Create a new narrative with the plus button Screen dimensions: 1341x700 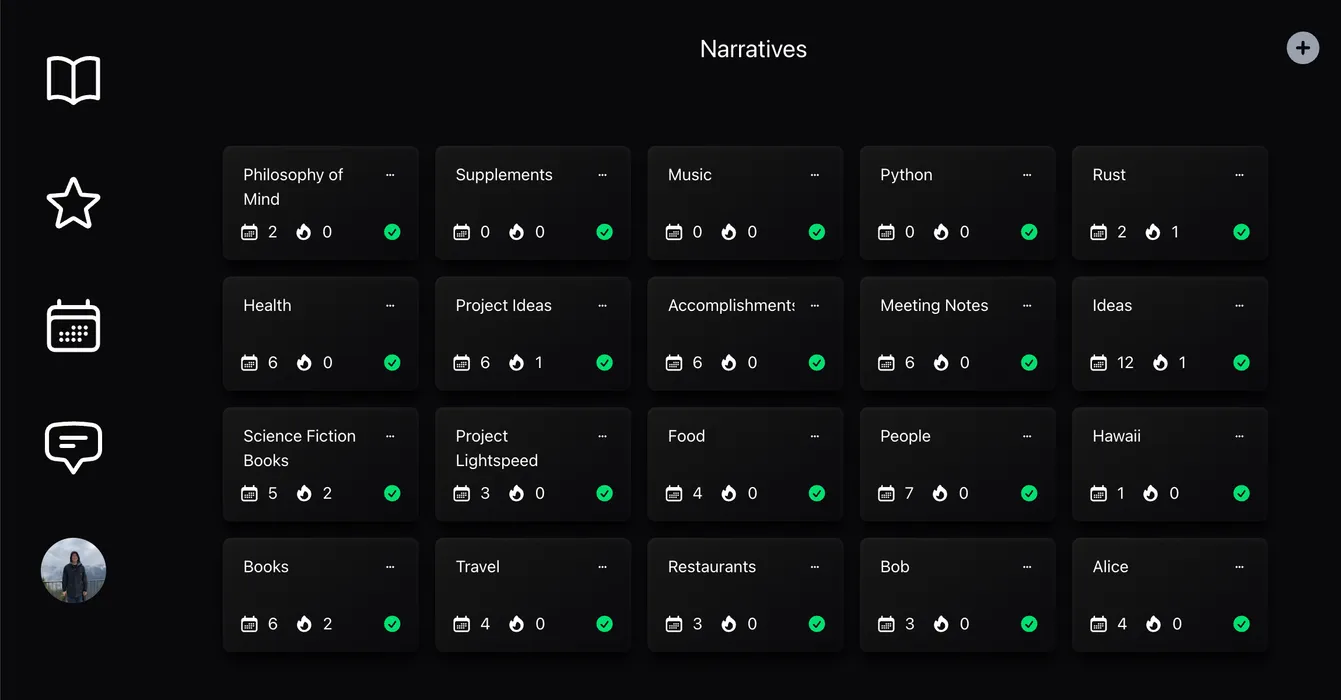[x=1302, y=47]
